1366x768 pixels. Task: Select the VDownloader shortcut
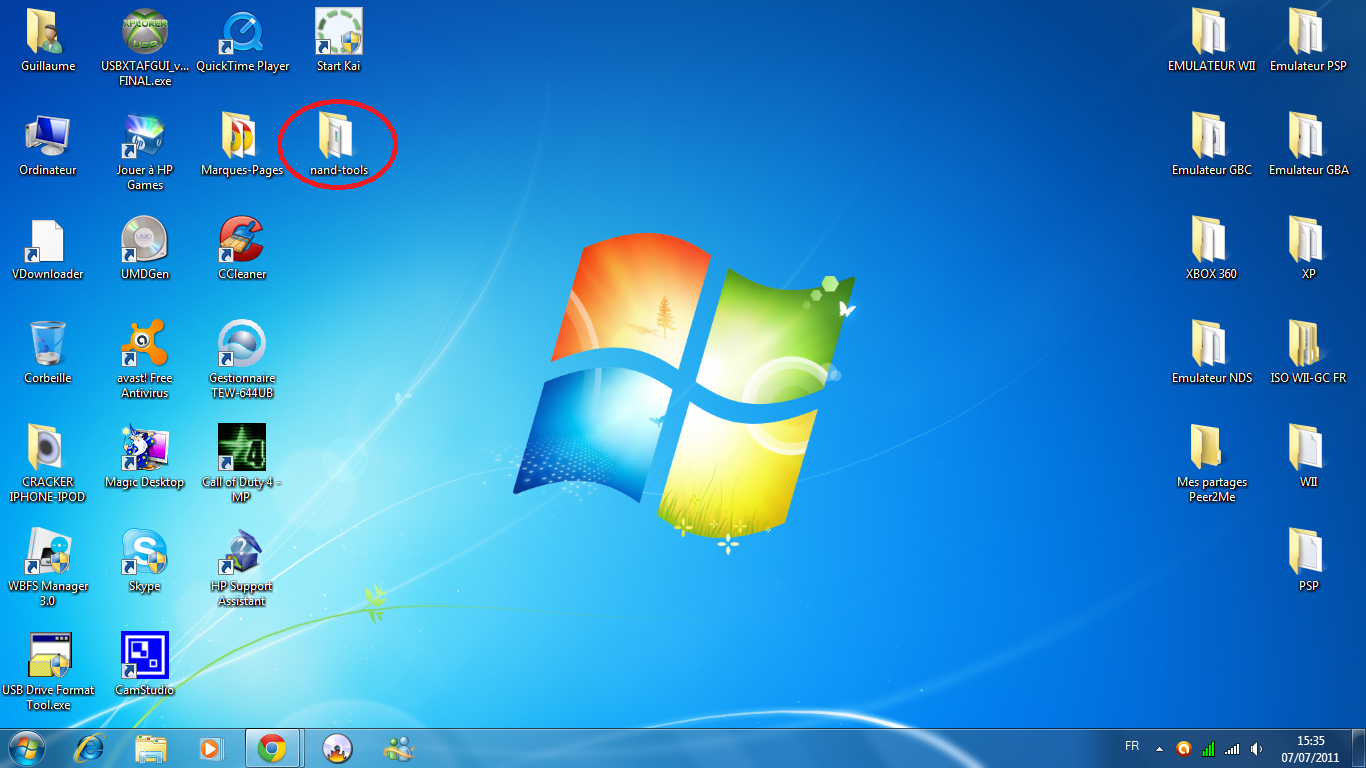coord(48,249)
